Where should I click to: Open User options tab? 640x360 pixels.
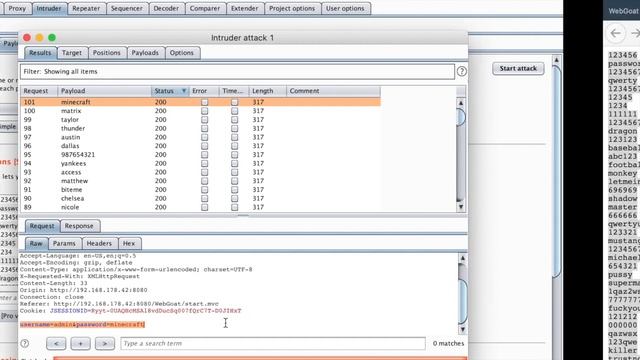click(x=345, y=9)
